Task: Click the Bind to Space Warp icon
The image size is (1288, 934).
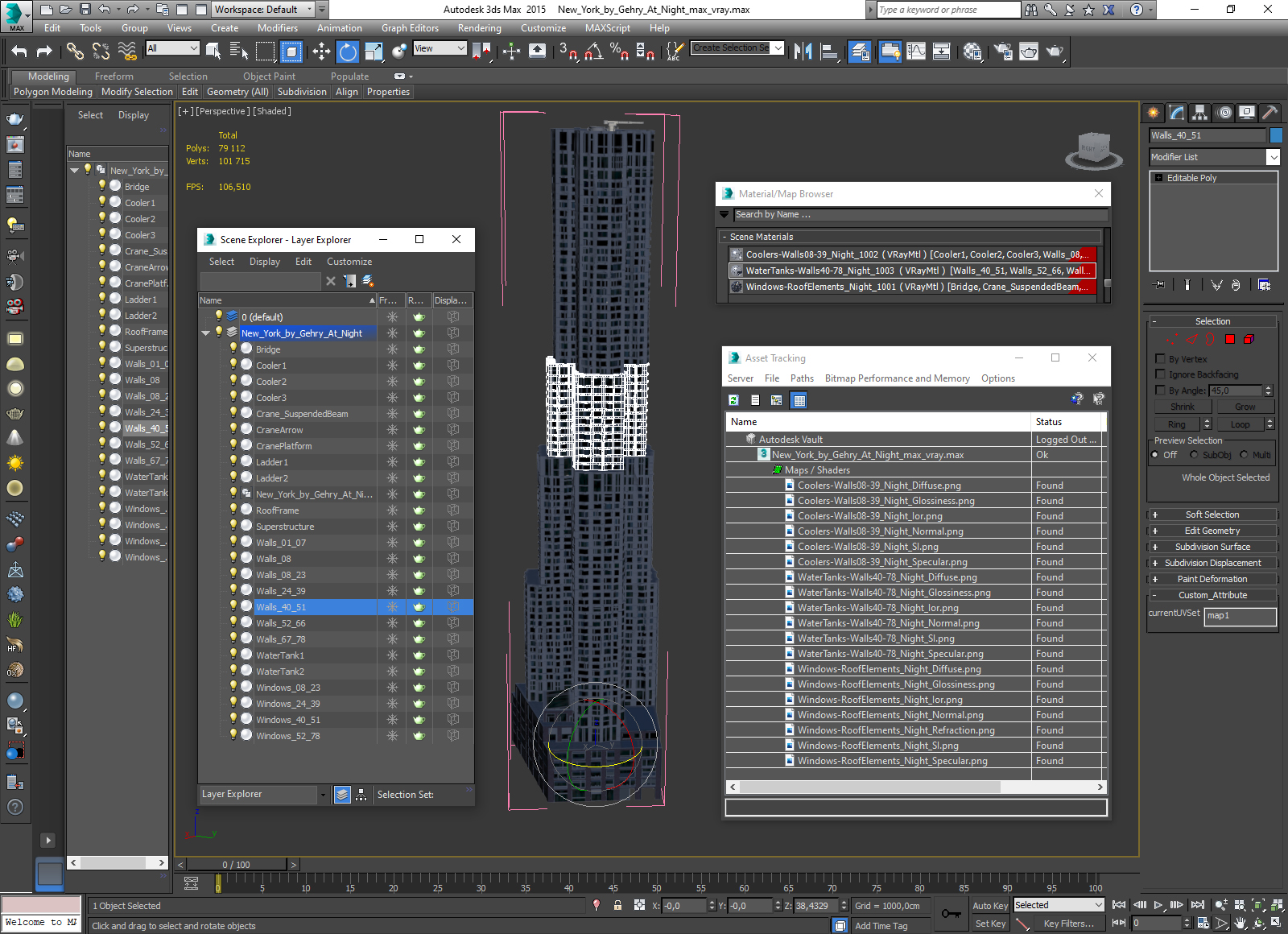Action: coord(127,52)
